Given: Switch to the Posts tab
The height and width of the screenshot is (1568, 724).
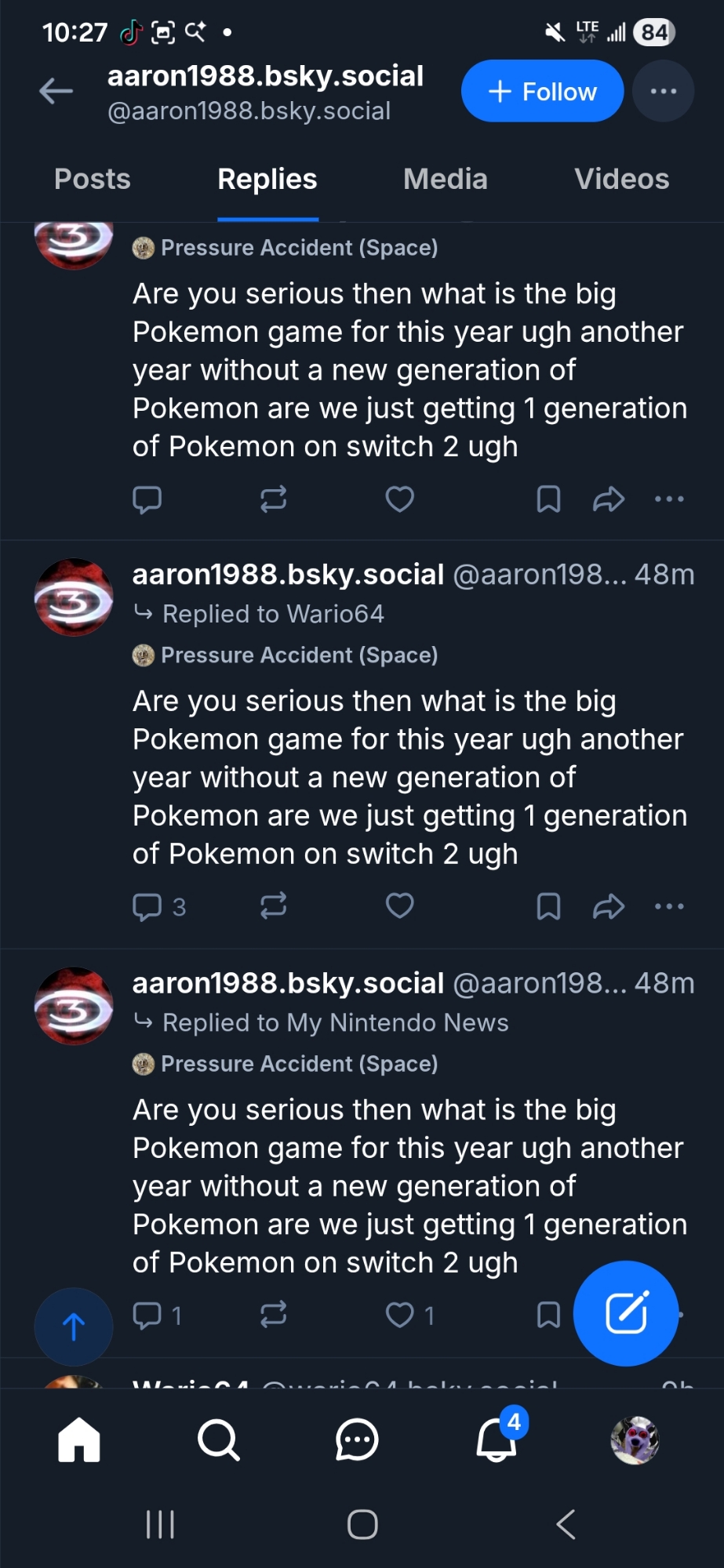Looking at the screenshot, I should (x=93, y=180).
